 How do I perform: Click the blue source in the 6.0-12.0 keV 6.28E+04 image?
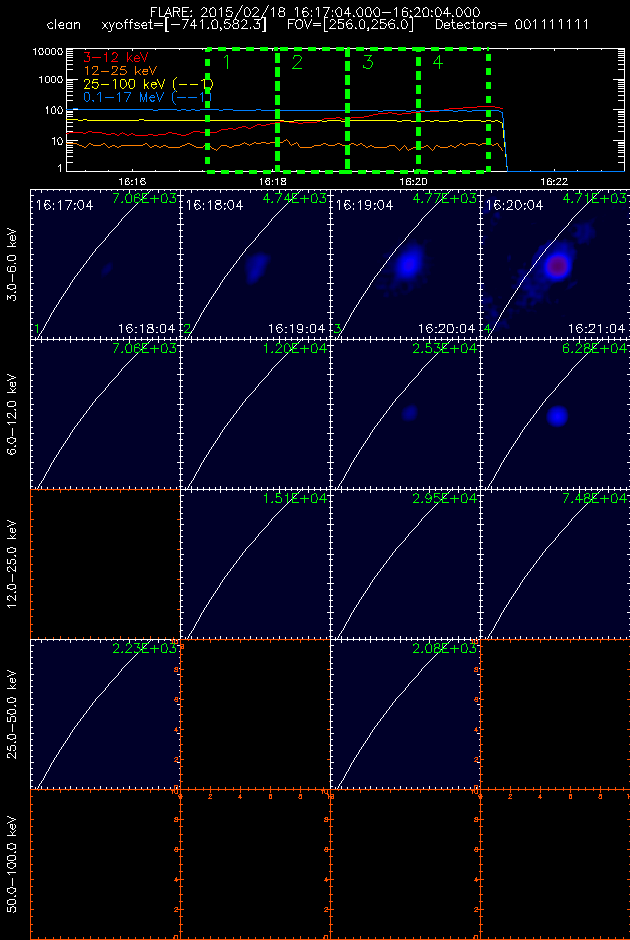click(558, 415)
